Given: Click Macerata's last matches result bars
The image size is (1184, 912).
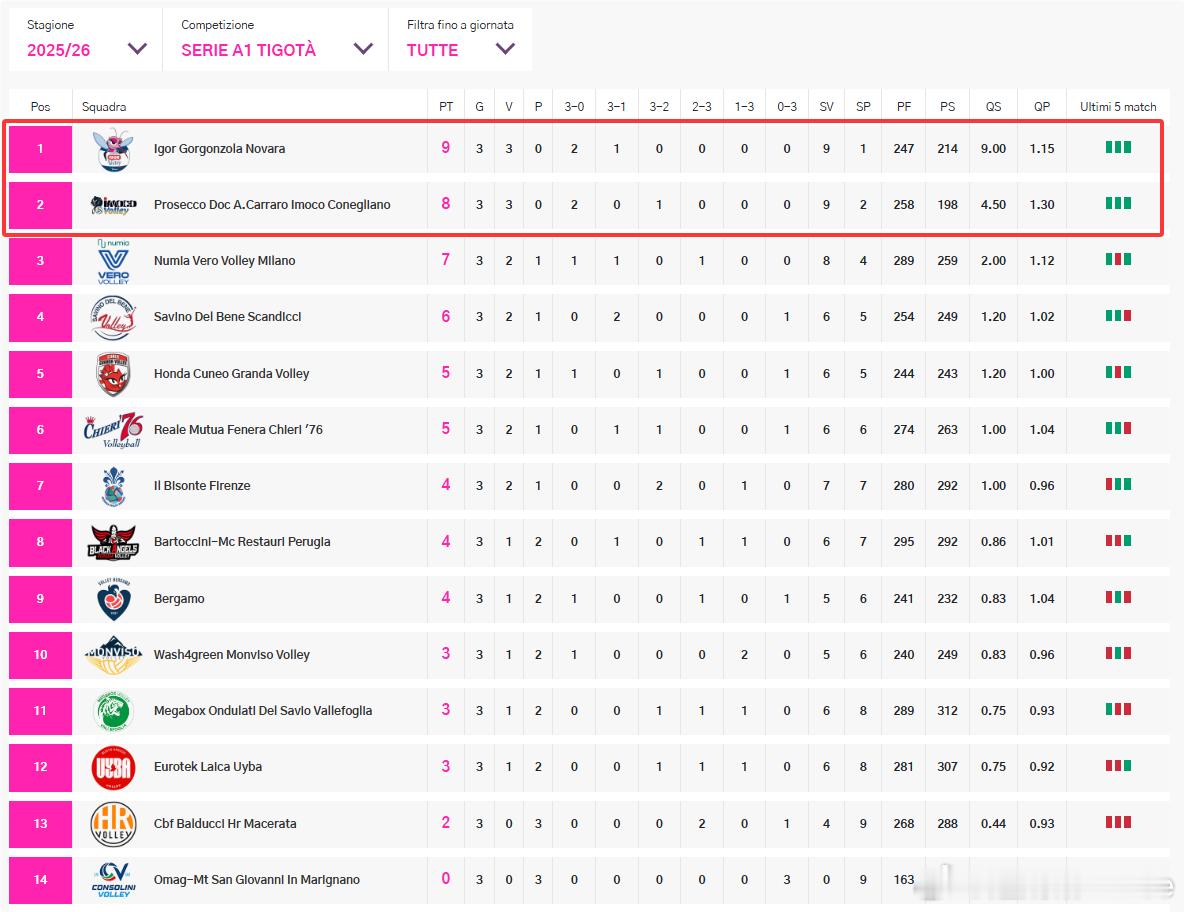Looking at the screenshot, I should pyautogui.click(x=1118, y=822).
